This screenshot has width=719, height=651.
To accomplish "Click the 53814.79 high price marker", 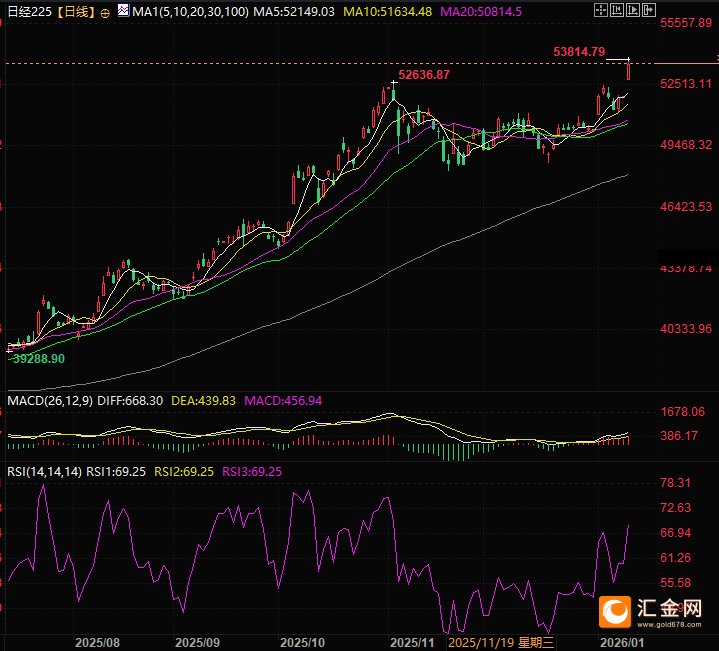I will (x=578, y=51).
